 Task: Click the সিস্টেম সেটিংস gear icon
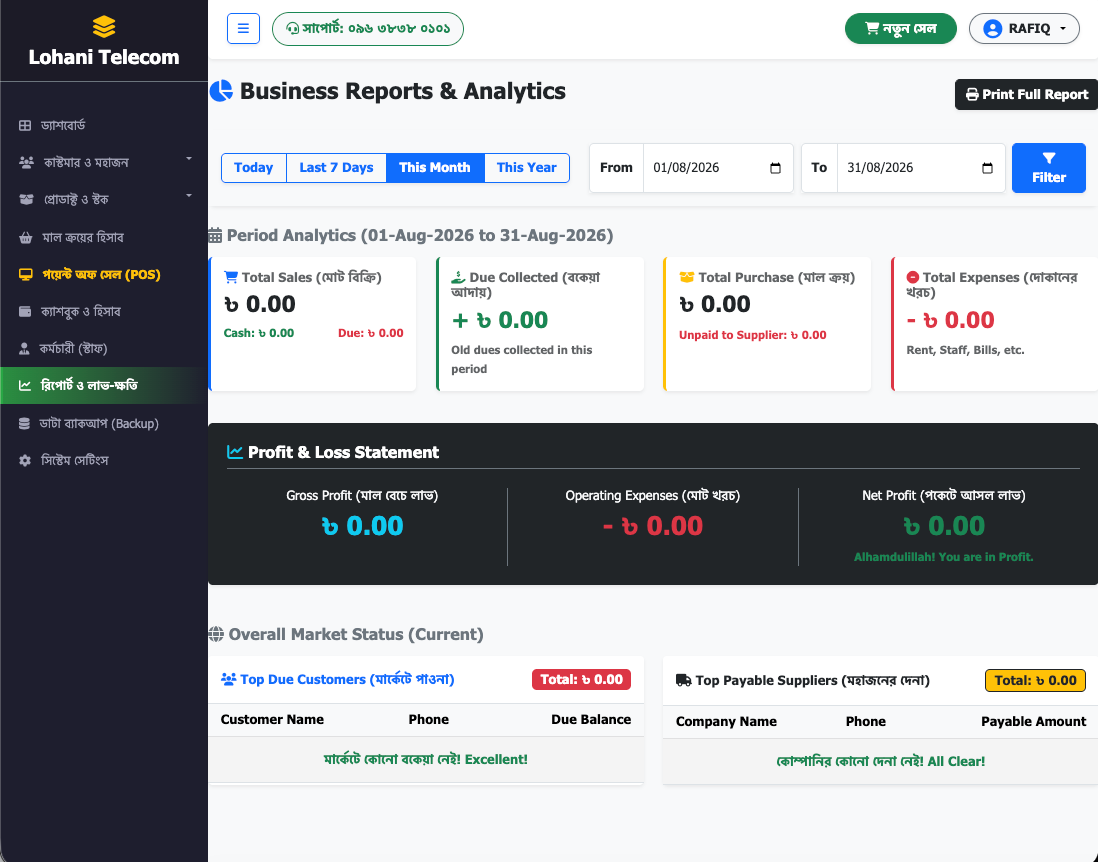click(25, 461)
